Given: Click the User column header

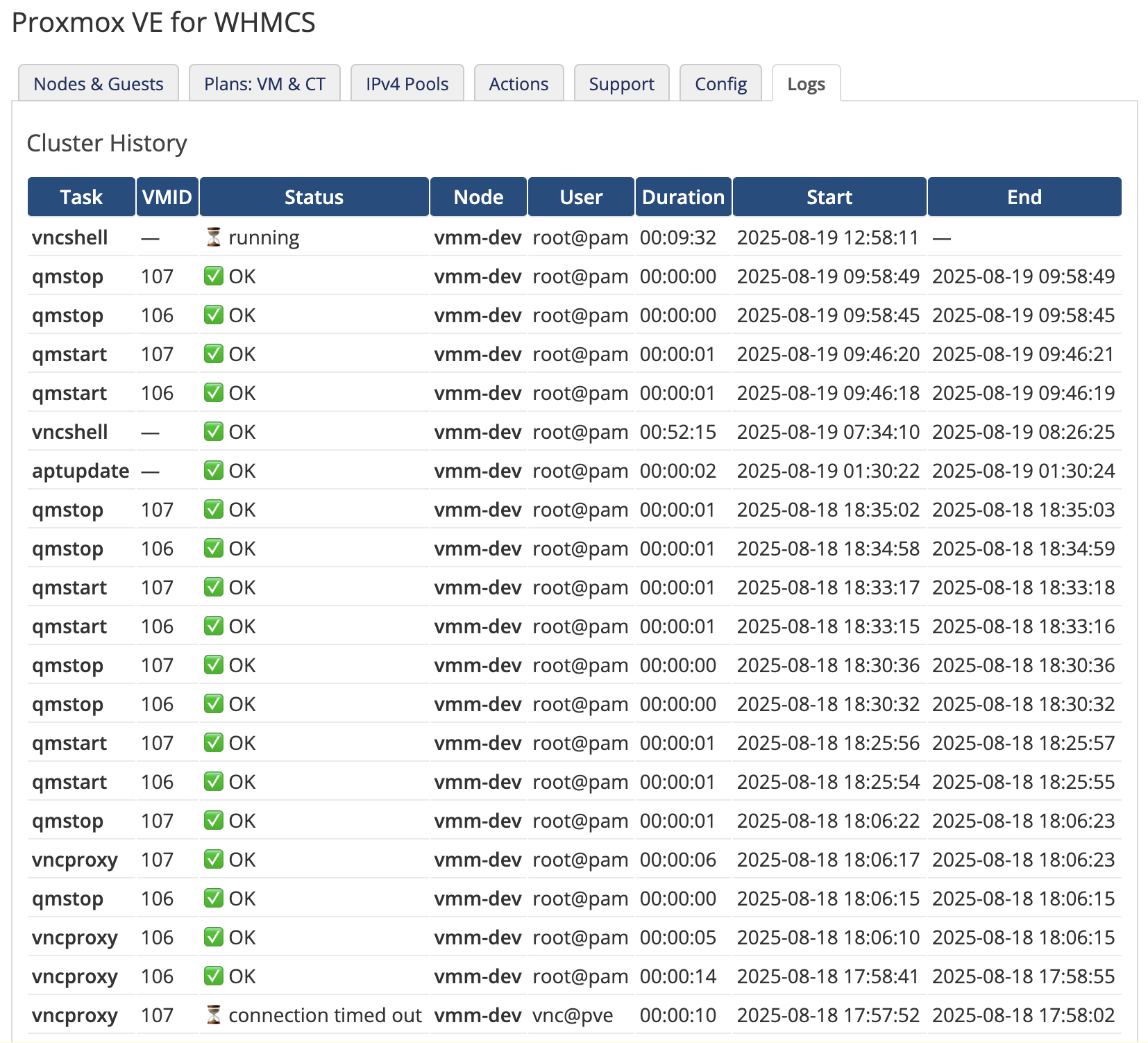Looking at the screenshot, I should coord(581,197).
